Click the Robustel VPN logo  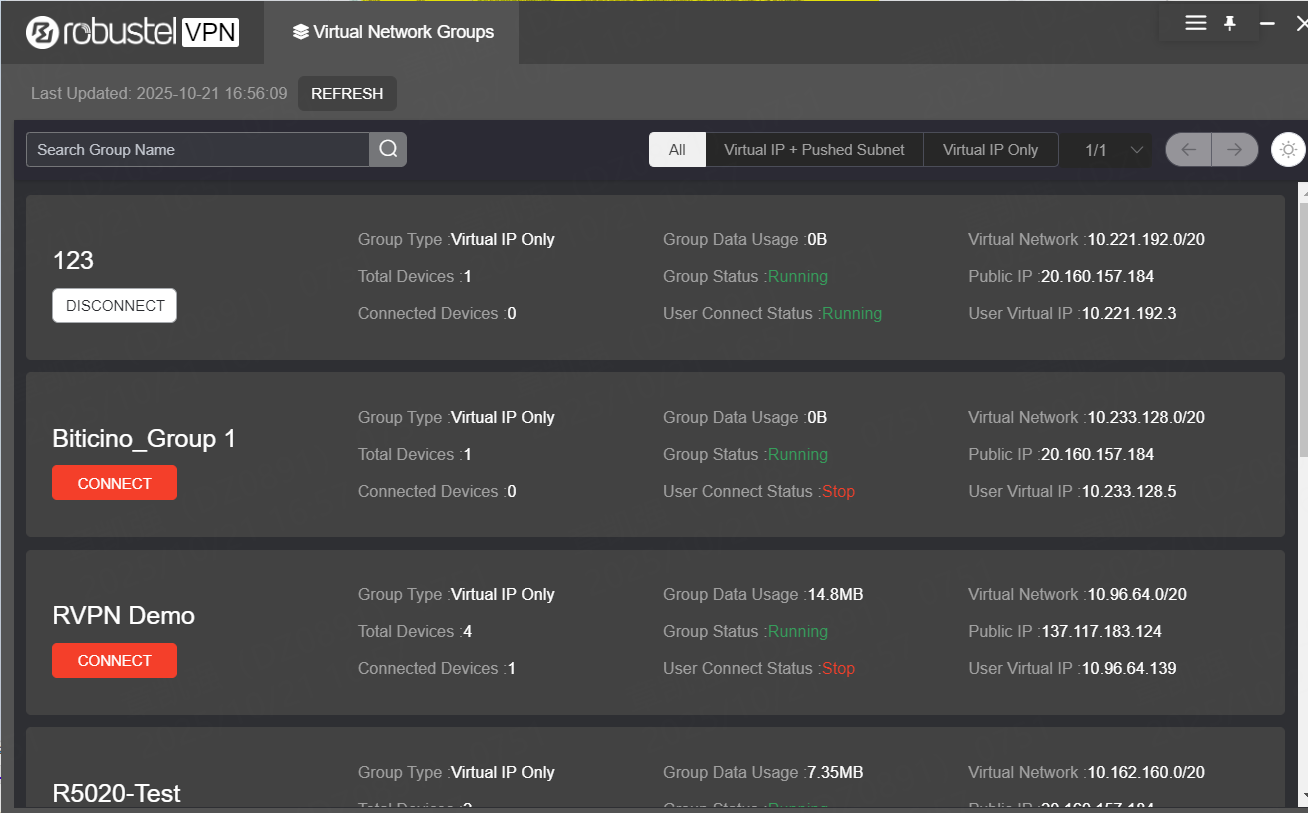coord(133,32)
